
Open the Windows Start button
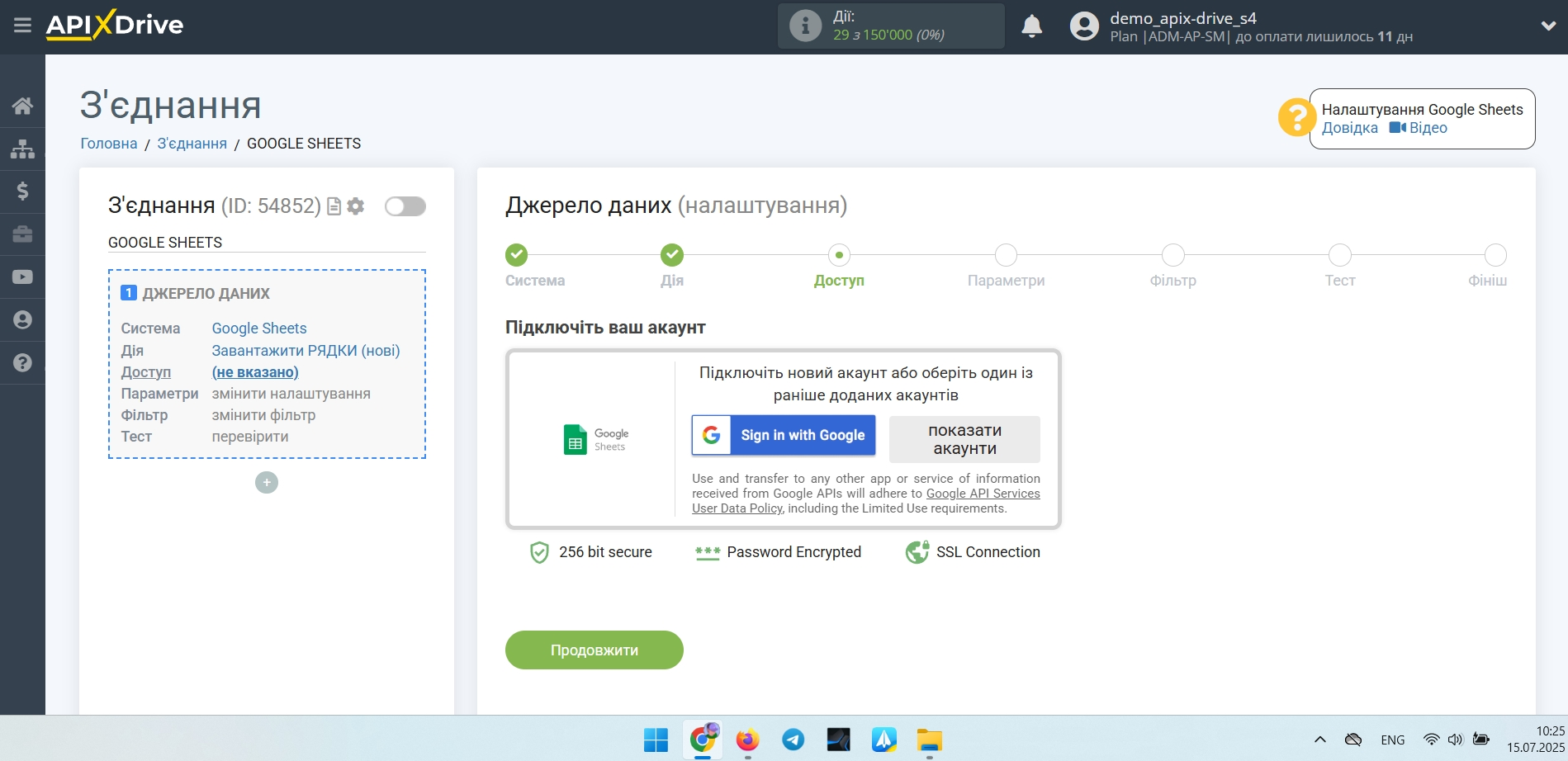[x=656, y=740]
